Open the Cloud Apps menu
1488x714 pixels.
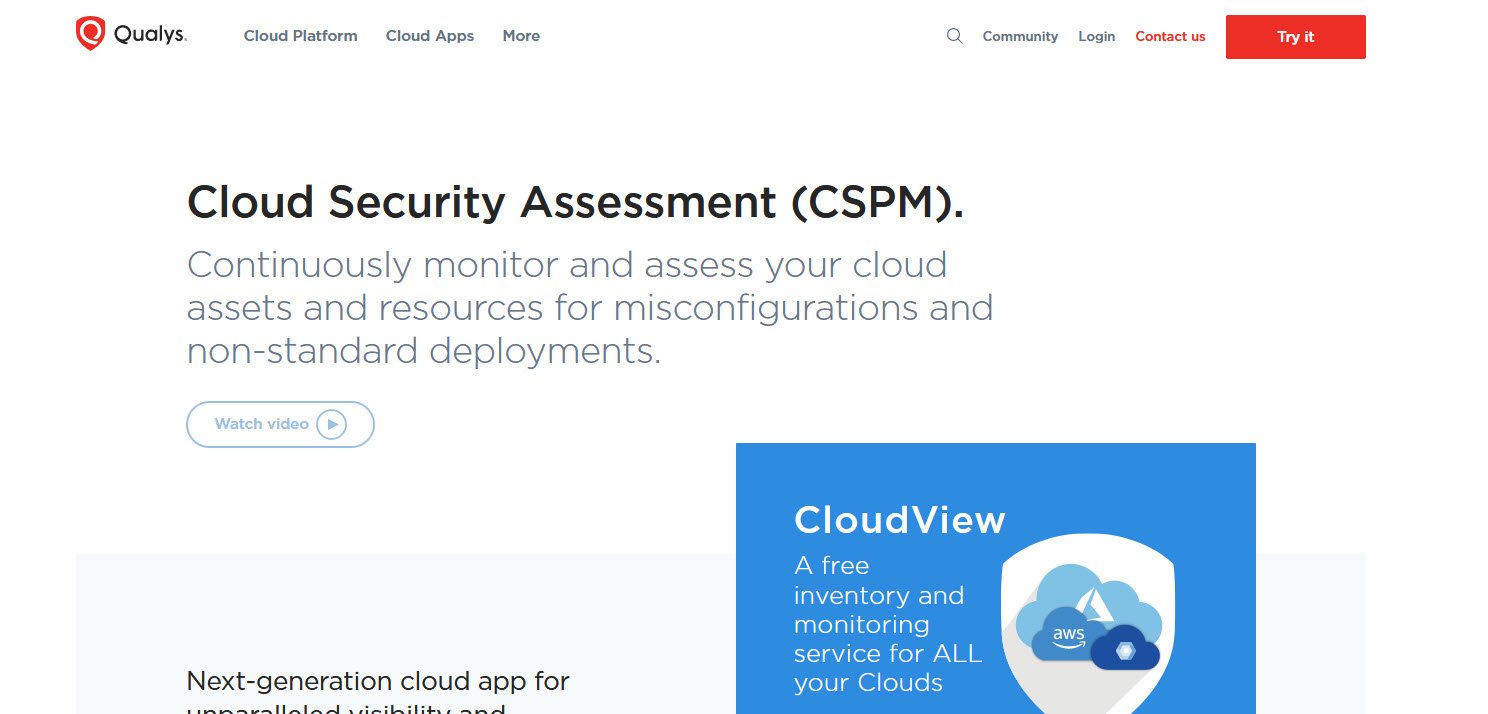[430, 36]
